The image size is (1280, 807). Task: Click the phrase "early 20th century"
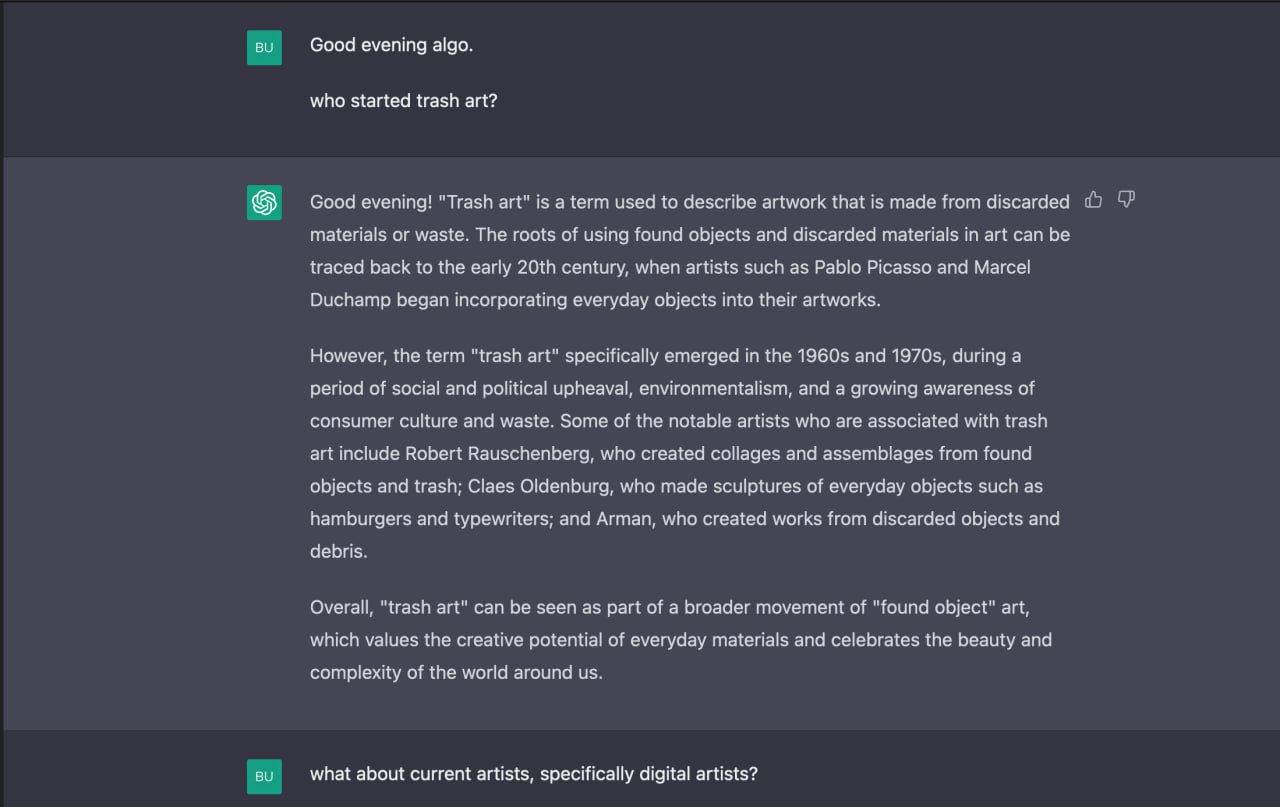(x=548, y=267)
